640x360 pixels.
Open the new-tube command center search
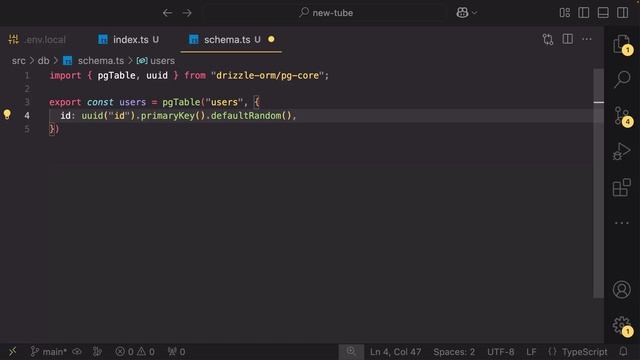coord(325,13)
